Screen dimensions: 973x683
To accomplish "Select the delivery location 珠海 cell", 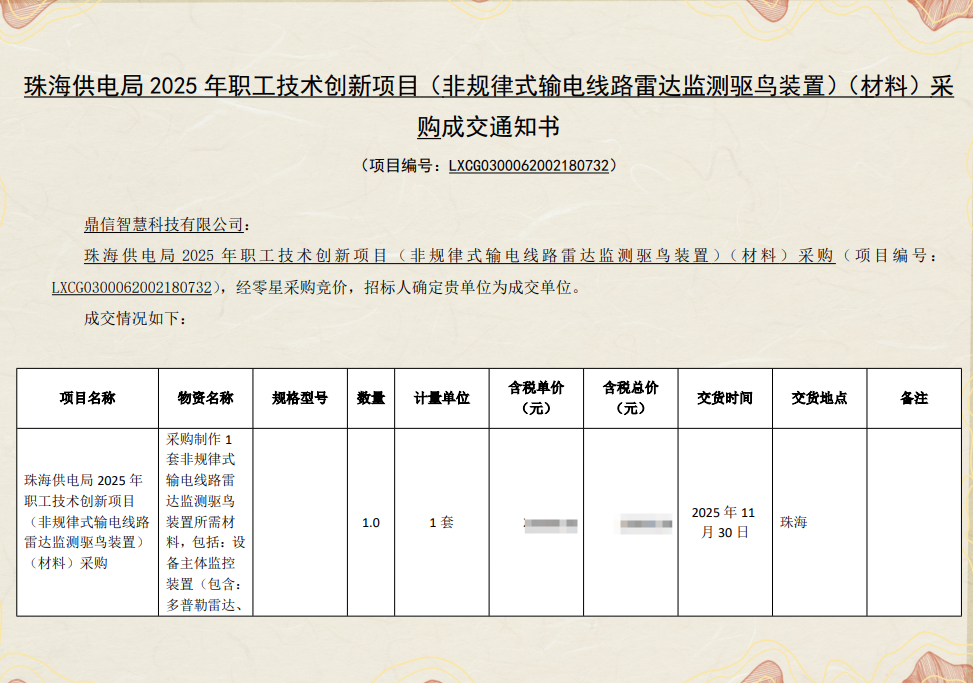I will point(816,521).
